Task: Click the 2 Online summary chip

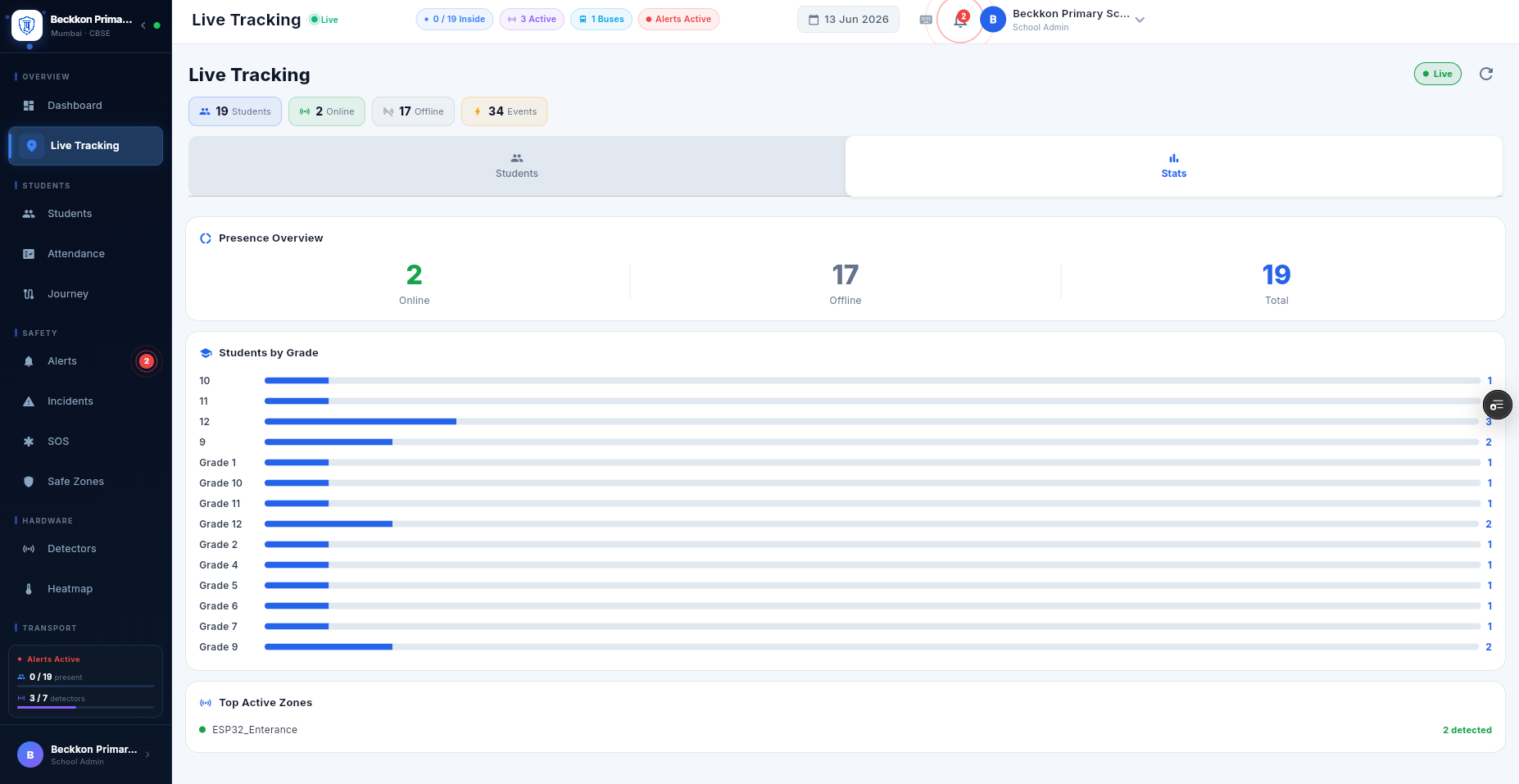Action: point(327,111)
